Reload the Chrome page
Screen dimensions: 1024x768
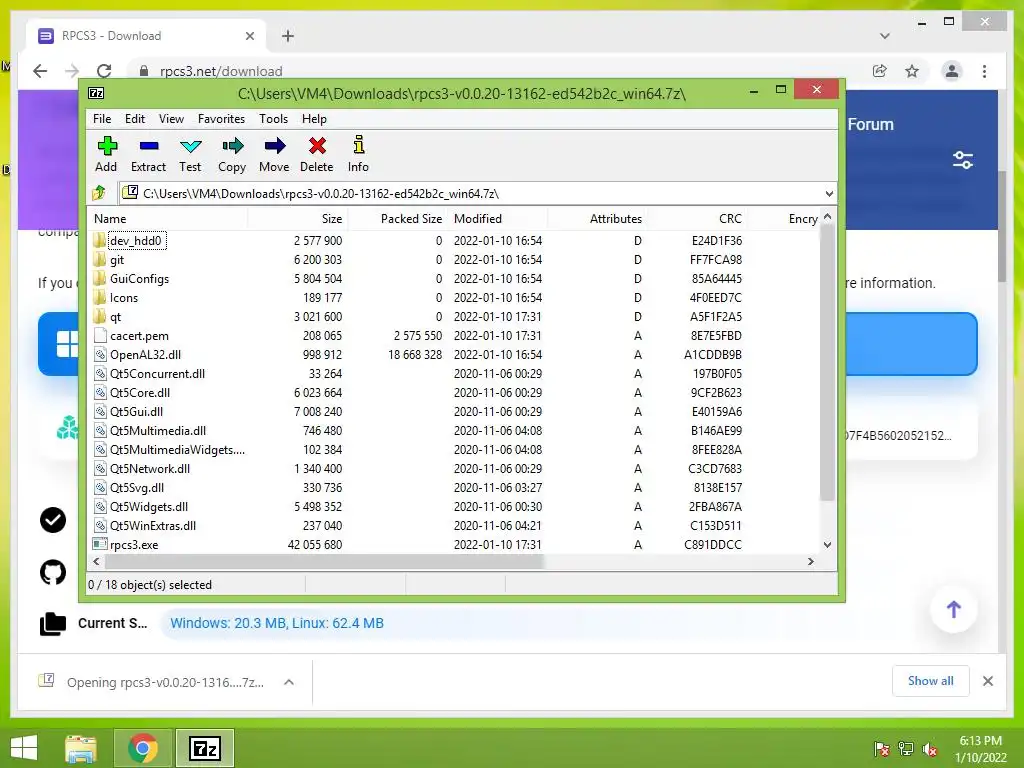[x=104, y=71]
